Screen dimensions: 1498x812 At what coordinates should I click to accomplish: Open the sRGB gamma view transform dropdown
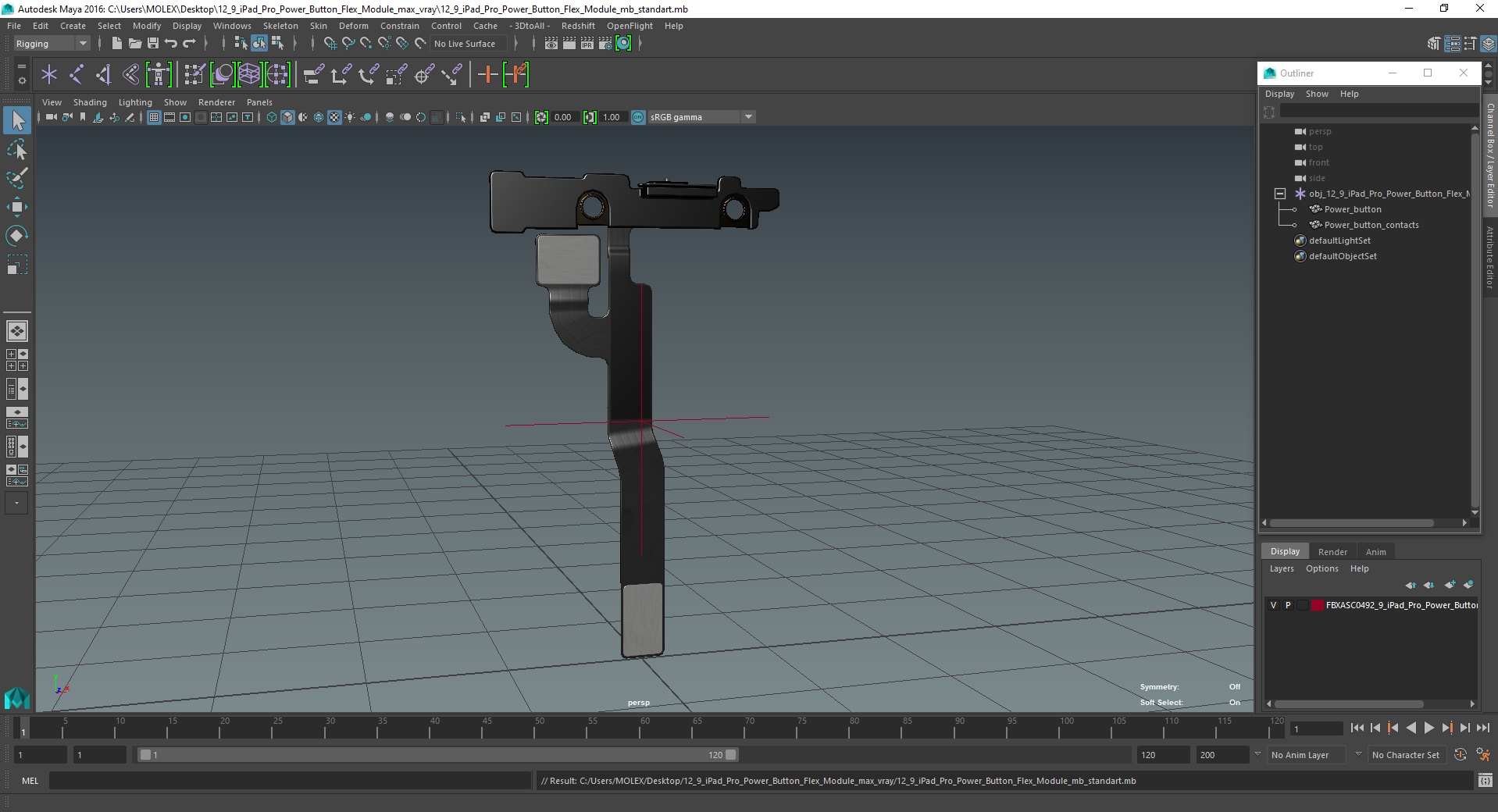[x=701, y=117]
